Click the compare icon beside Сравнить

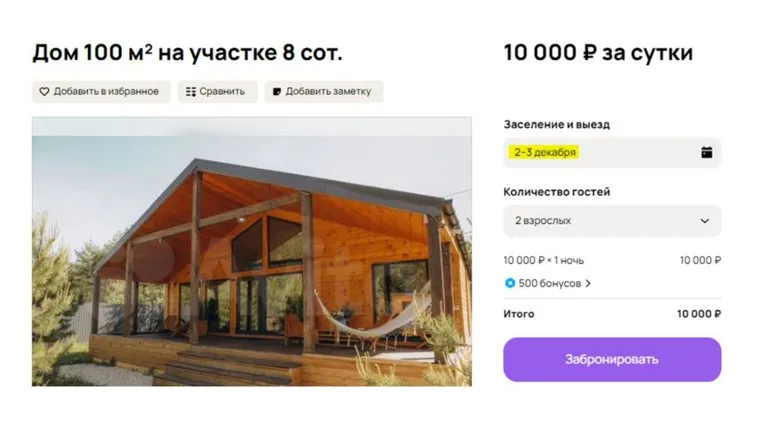[x=191, y=92]
